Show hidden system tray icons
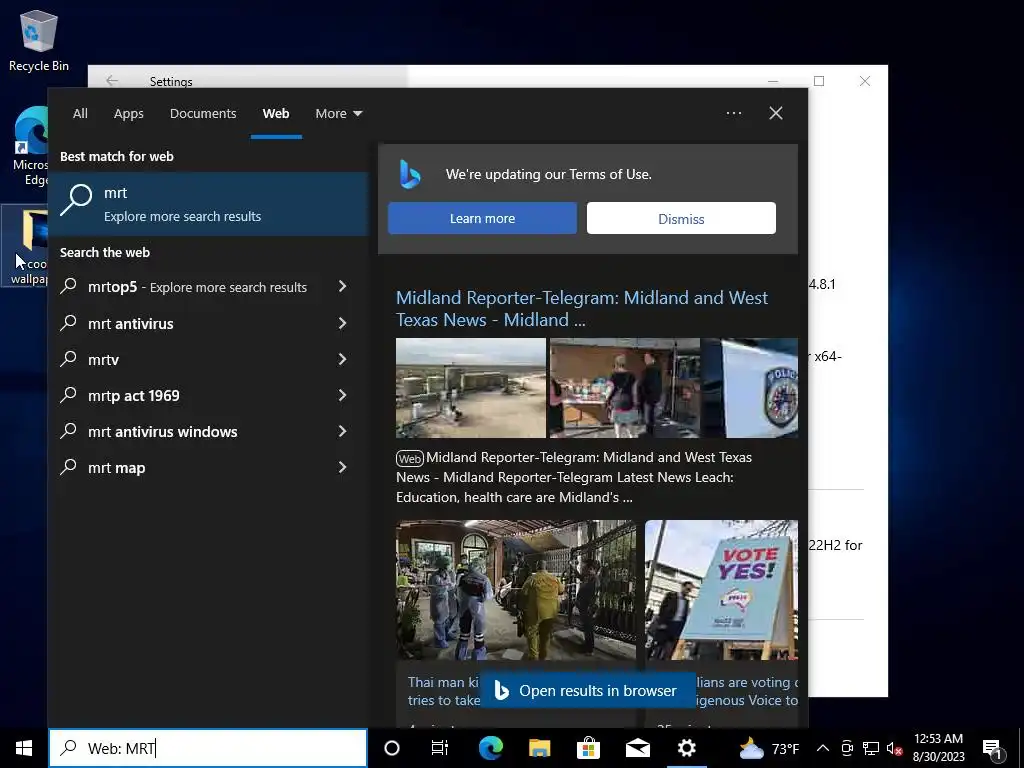Screen dimensions: 1024x768 pos(823,748)
